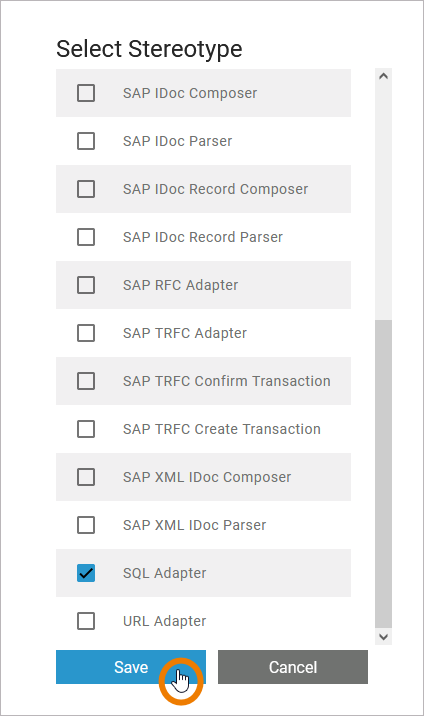Screen dimensions: 424x716
Task: Tick the SAP TRFC Adapter checkbox
Action: pyautogui.click(x=86, y=333)
